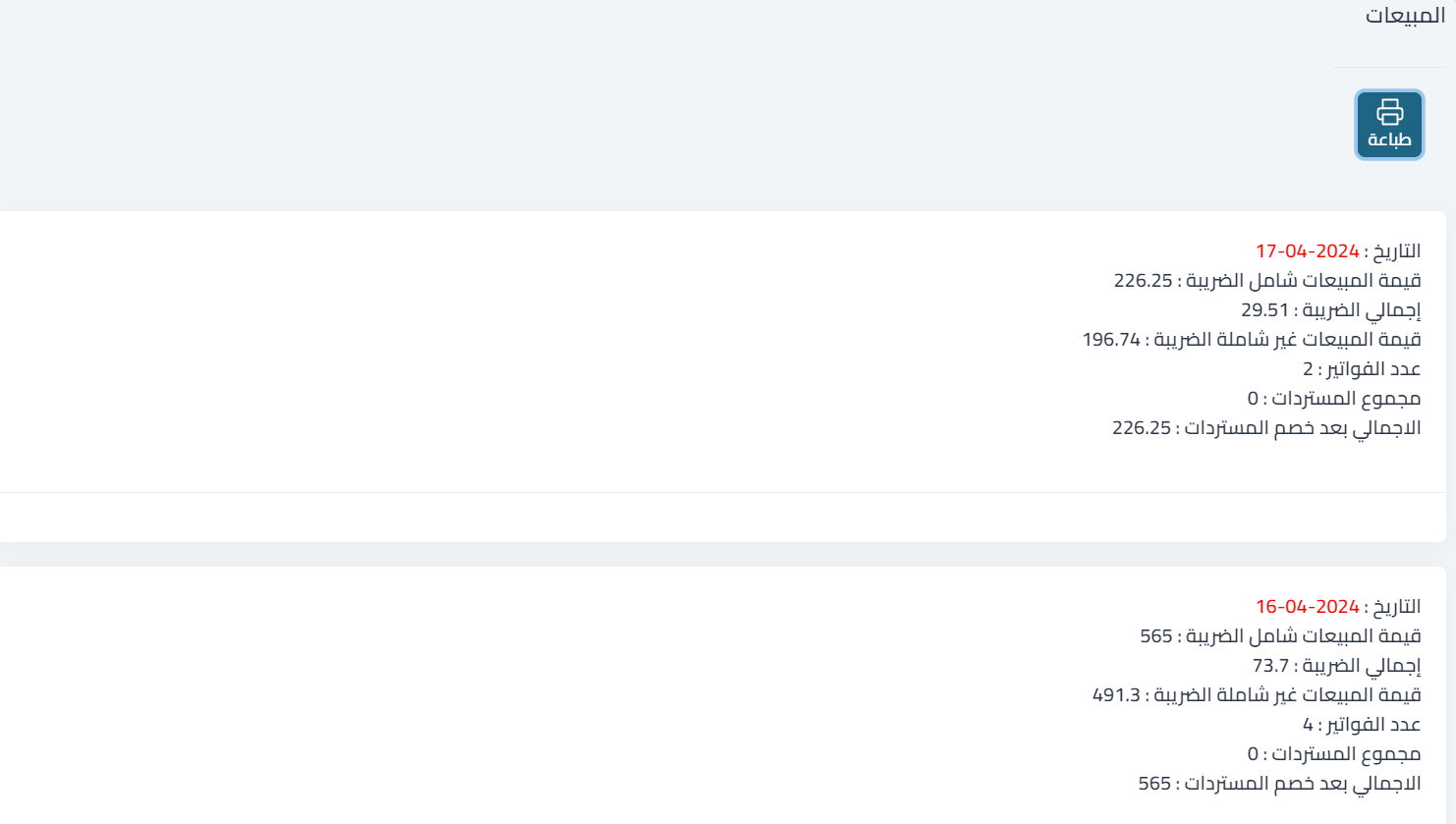Viewport: 1456px width, 824px height.
Task: Select the 491.3 sales excluding tax value
Action: [x=1116, y=695]
